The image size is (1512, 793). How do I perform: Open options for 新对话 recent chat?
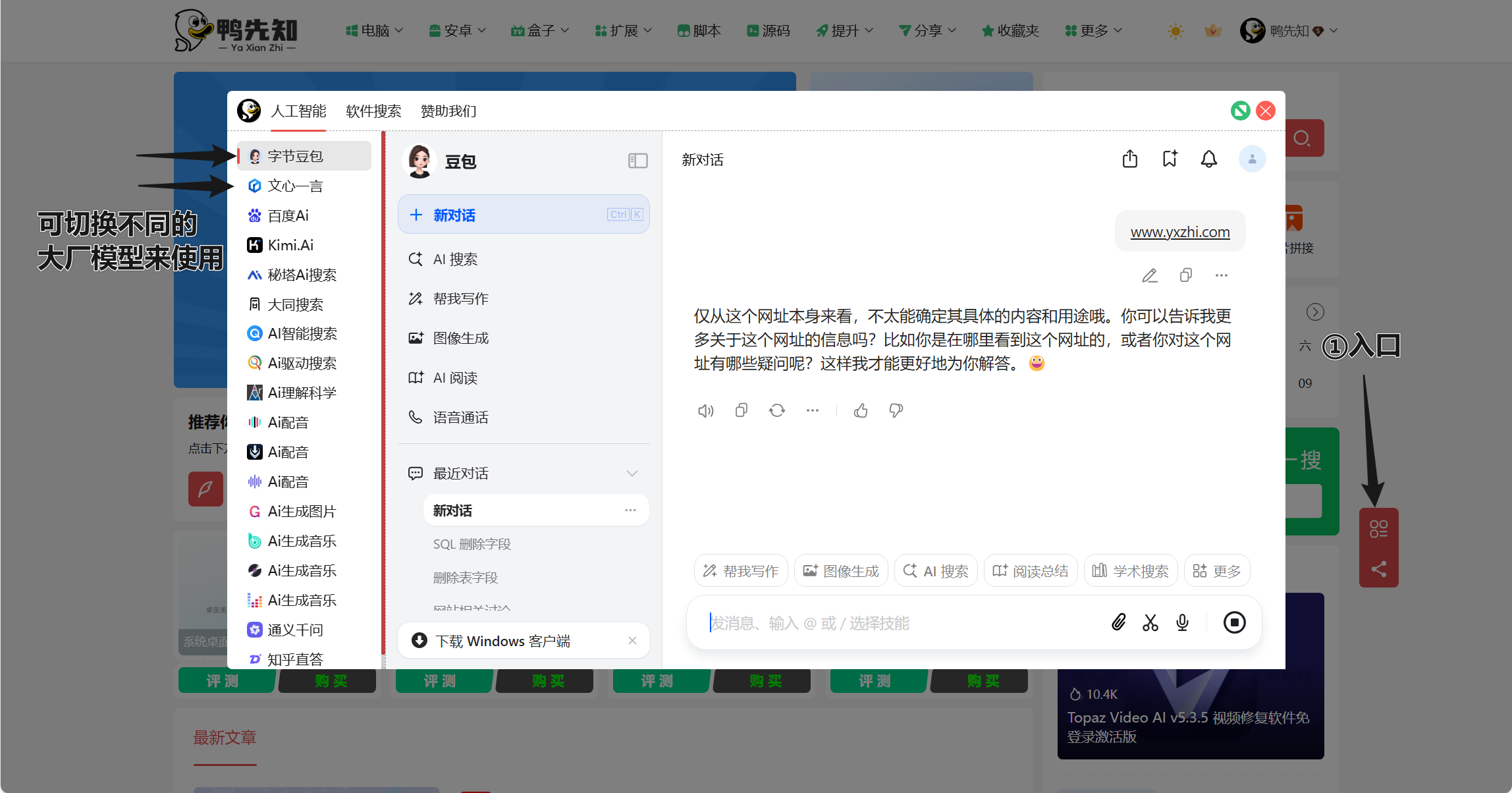pos(630,510)
